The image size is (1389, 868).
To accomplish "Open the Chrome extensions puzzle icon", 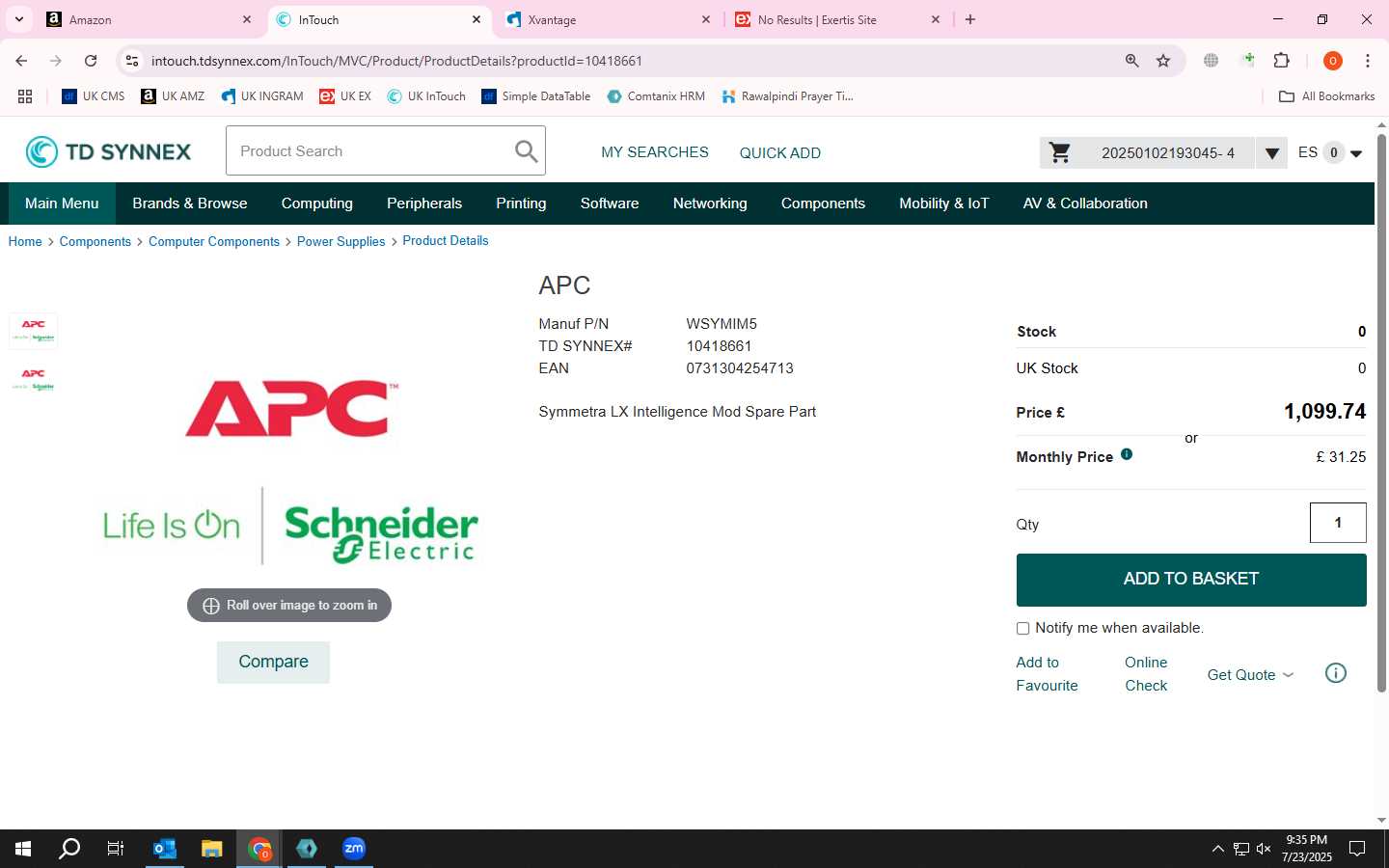I will [x=1281, y=61].
